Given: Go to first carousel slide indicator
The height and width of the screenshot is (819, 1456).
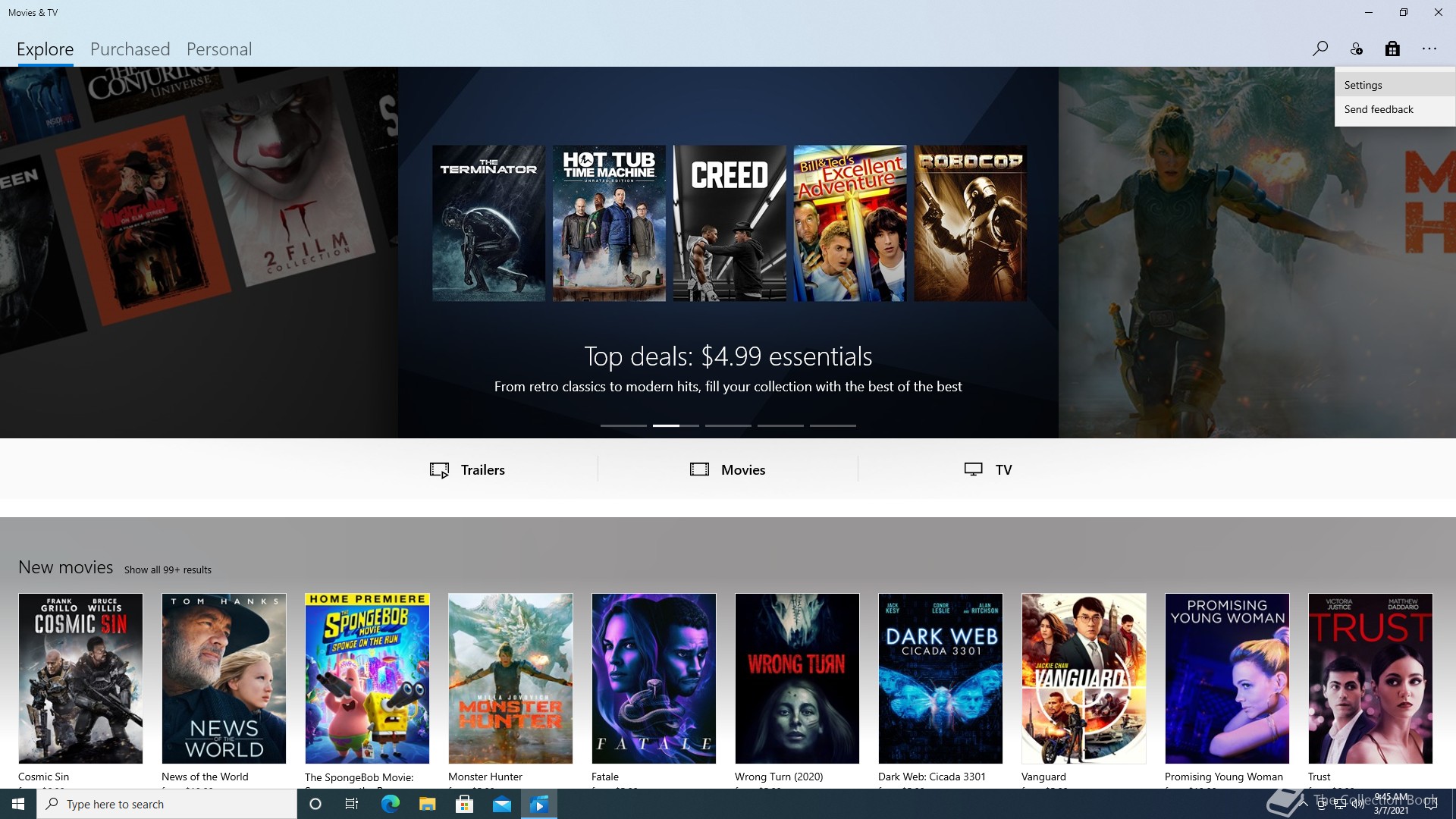Looking at the screenshot, I should (x=623, y=425).
